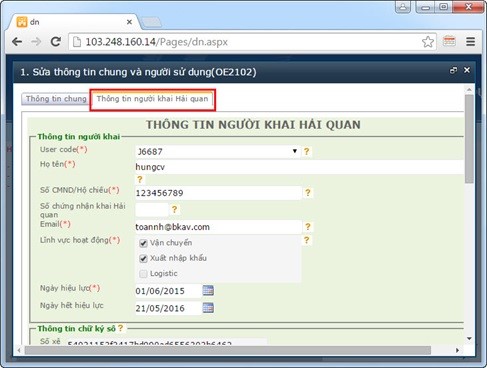Click the vertical scrollbar thumb in dialog
487x368 pixels.
tap(469, 139)
